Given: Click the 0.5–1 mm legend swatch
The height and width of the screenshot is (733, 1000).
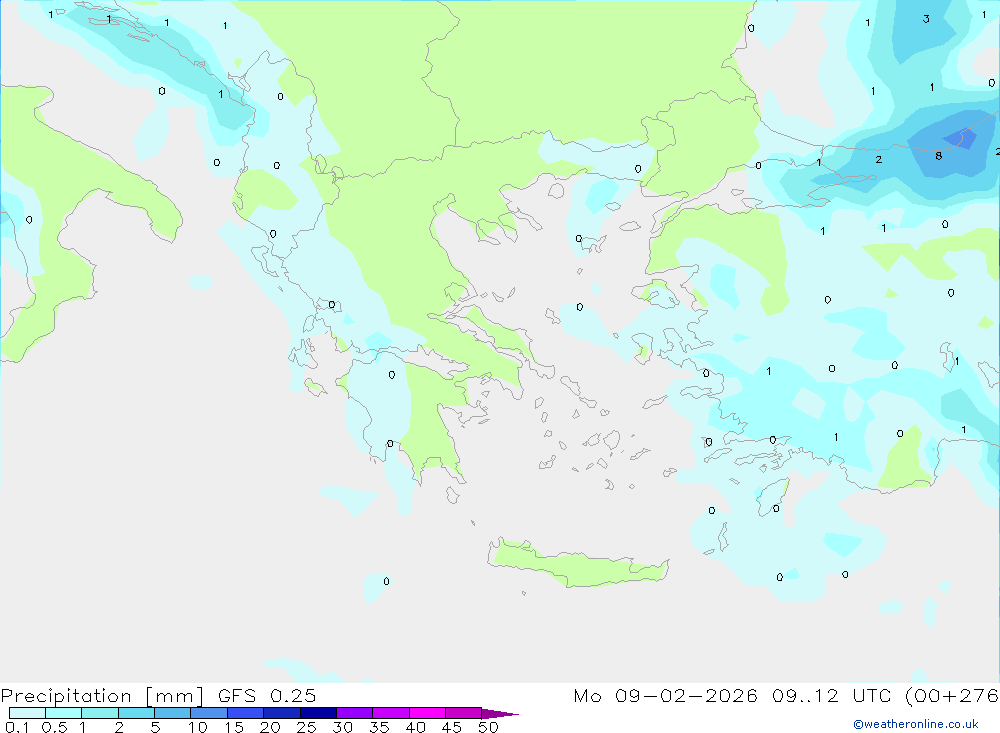Looking at the screenshot, I should click(63, 713).
